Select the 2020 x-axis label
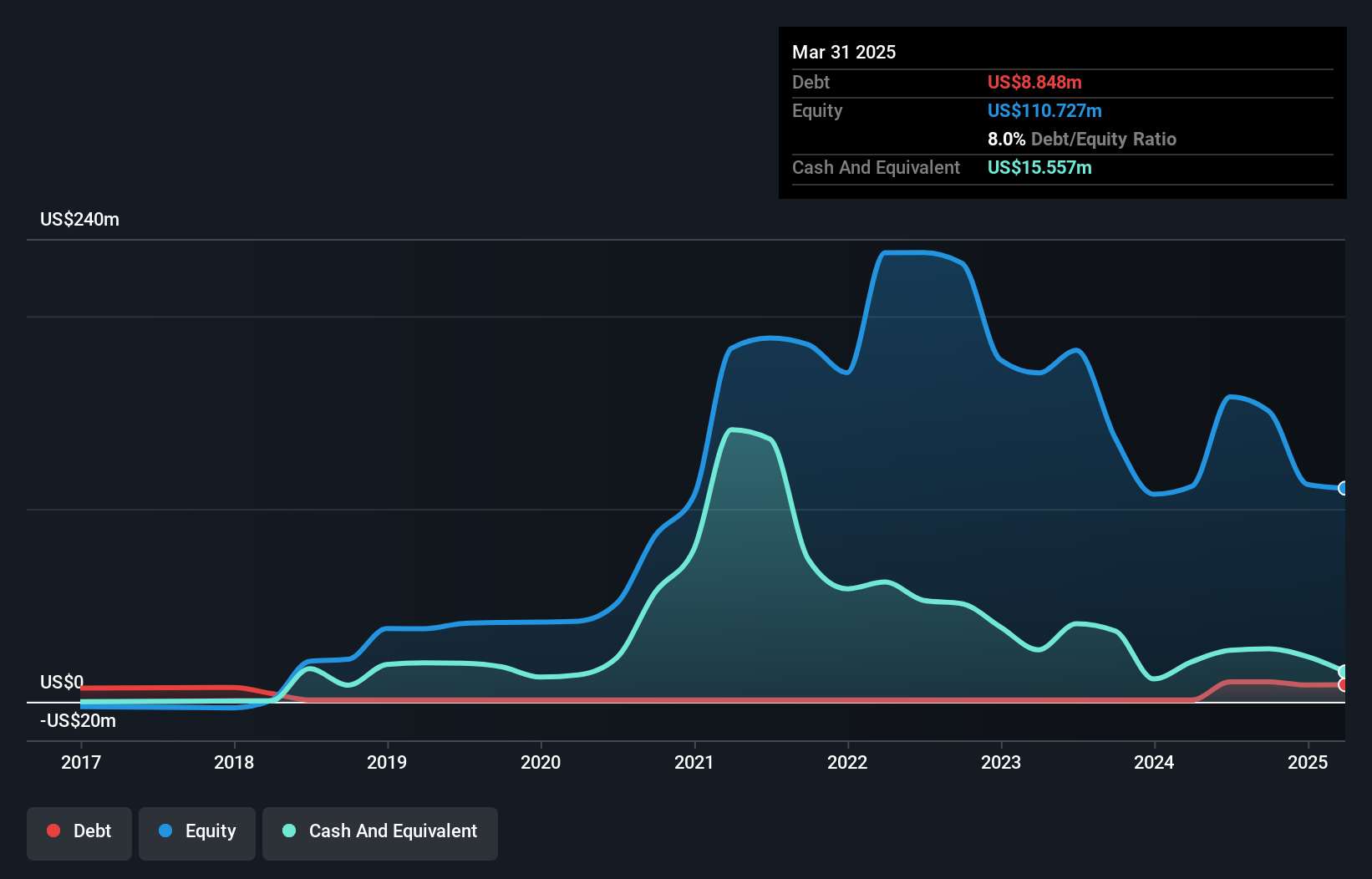This screenshot has height=879, width=1372. [541, 762]
